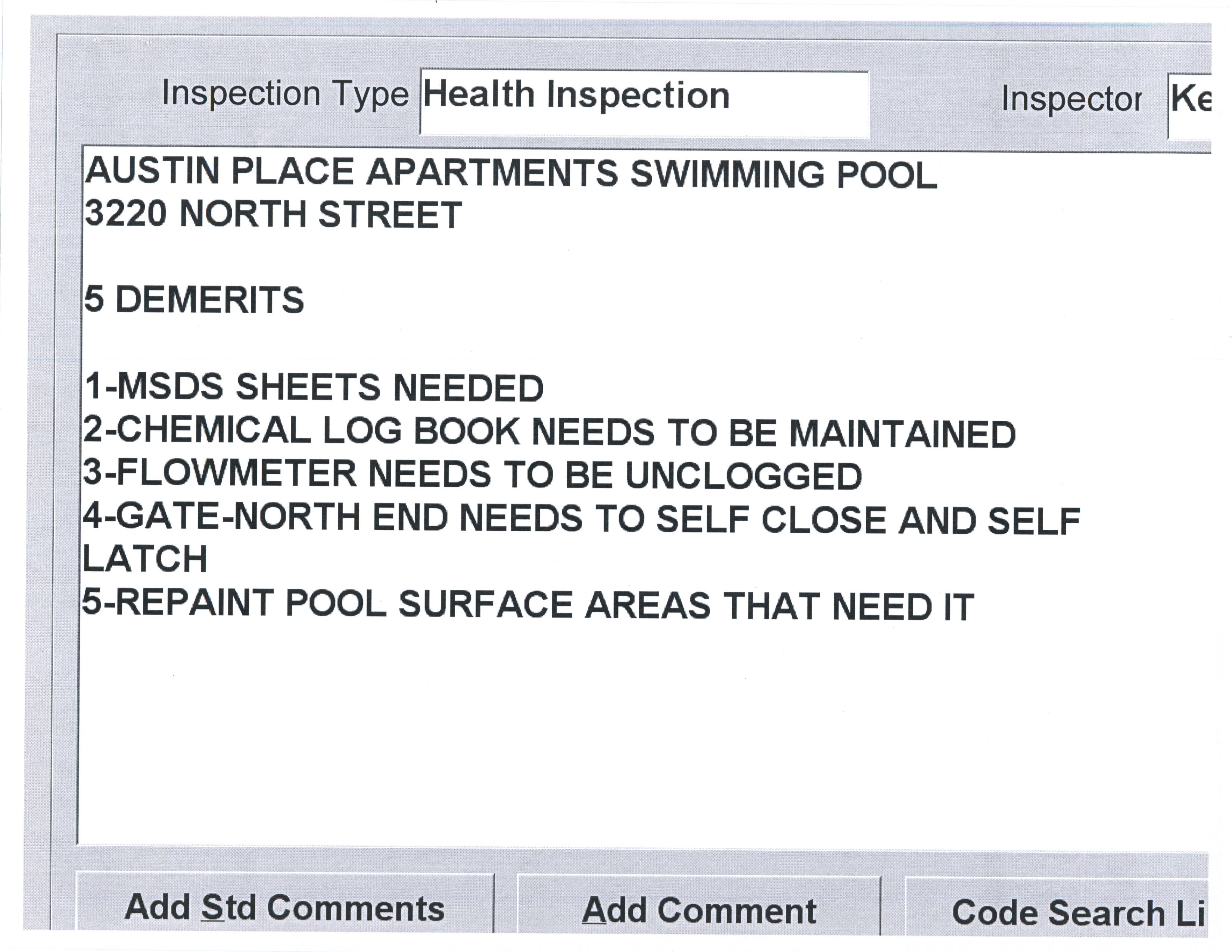
Task: Click the Gate-North End comment line
Action: [x=581, y=519]
